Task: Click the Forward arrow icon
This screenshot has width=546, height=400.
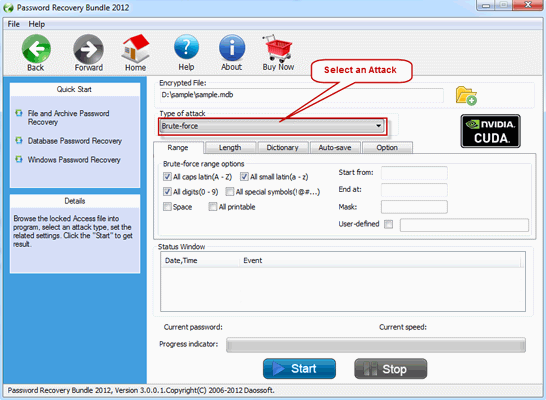Action: 88,49
